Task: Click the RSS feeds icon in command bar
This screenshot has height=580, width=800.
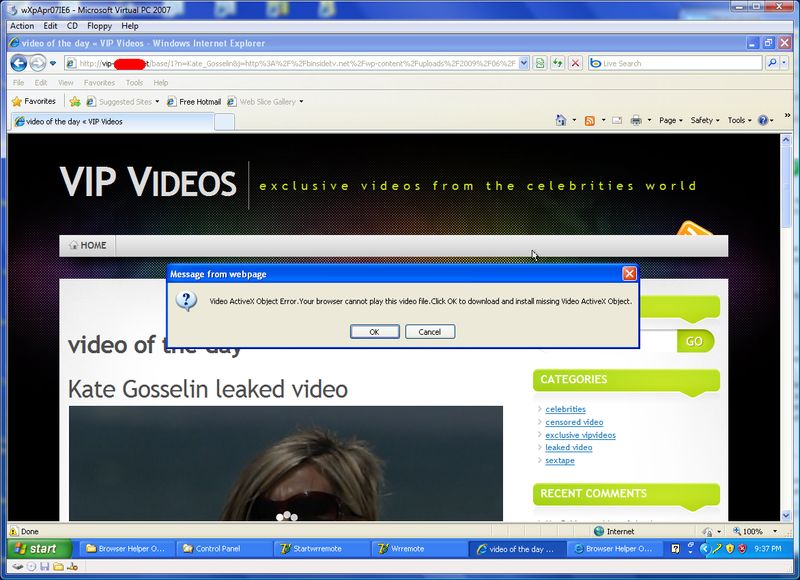Action: [x=589, y=120]
